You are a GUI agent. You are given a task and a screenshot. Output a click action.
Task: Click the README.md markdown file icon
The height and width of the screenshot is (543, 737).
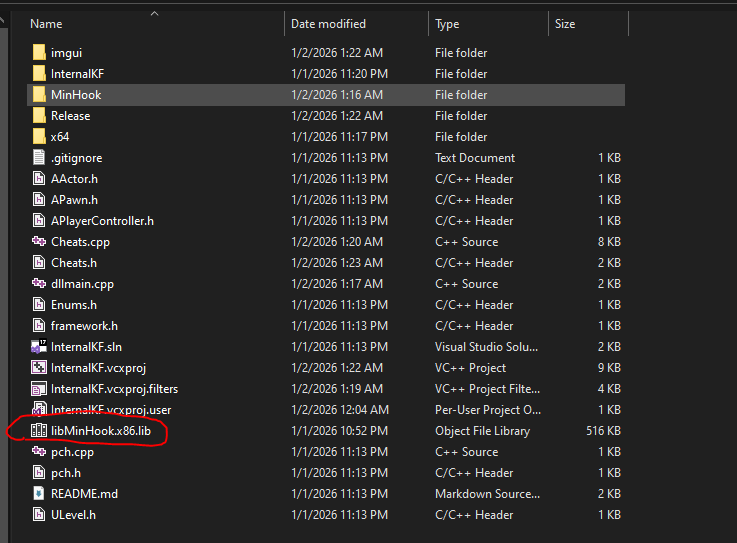coord(39,494)
